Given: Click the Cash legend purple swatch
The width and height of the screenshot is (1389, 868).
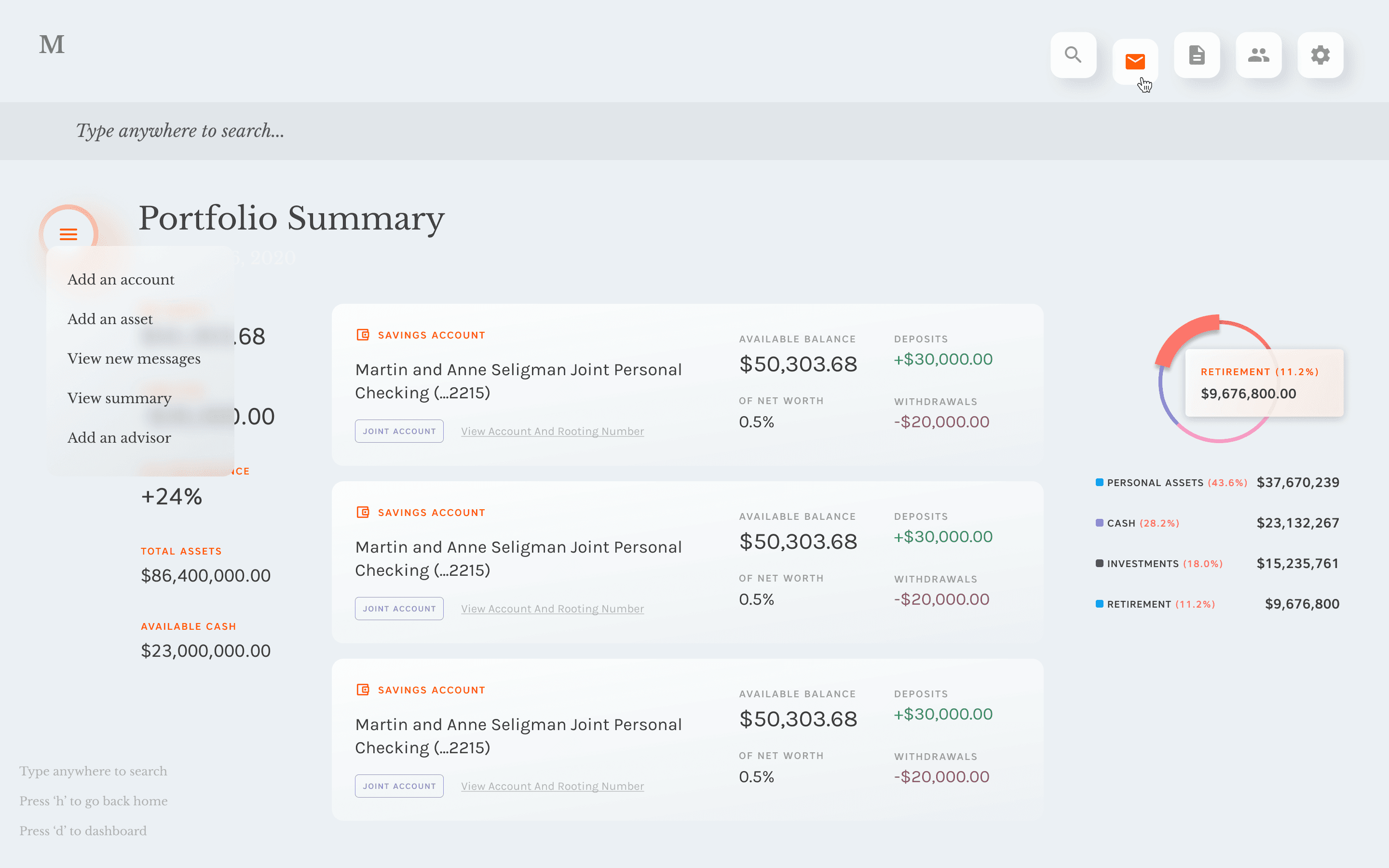Looking at the screenshot, I should (1099, 523).
